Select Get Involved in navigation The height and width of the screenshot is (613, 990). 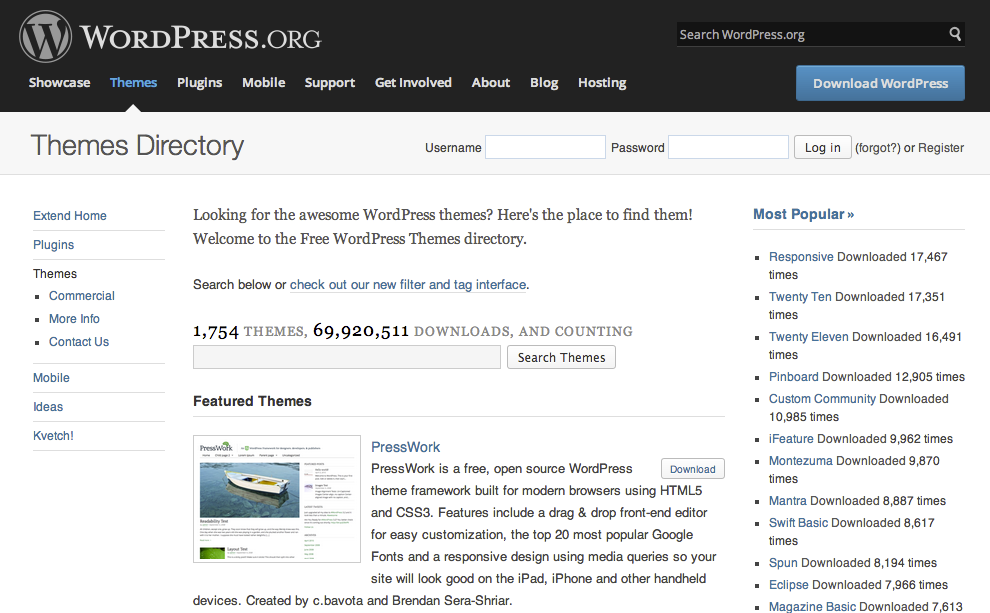(x=413, y=83)
